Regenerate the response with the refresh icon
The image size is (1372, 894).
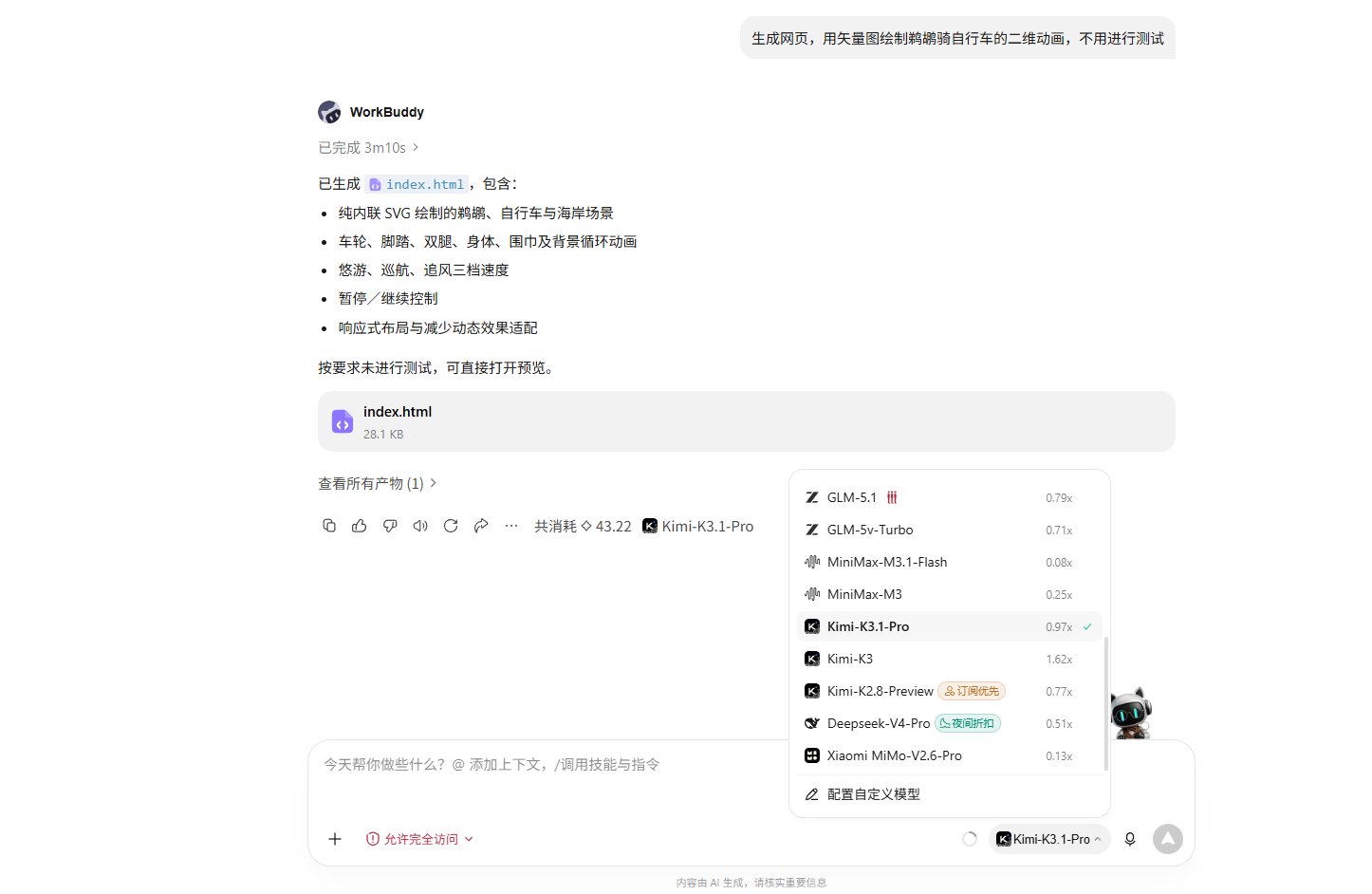451,526
